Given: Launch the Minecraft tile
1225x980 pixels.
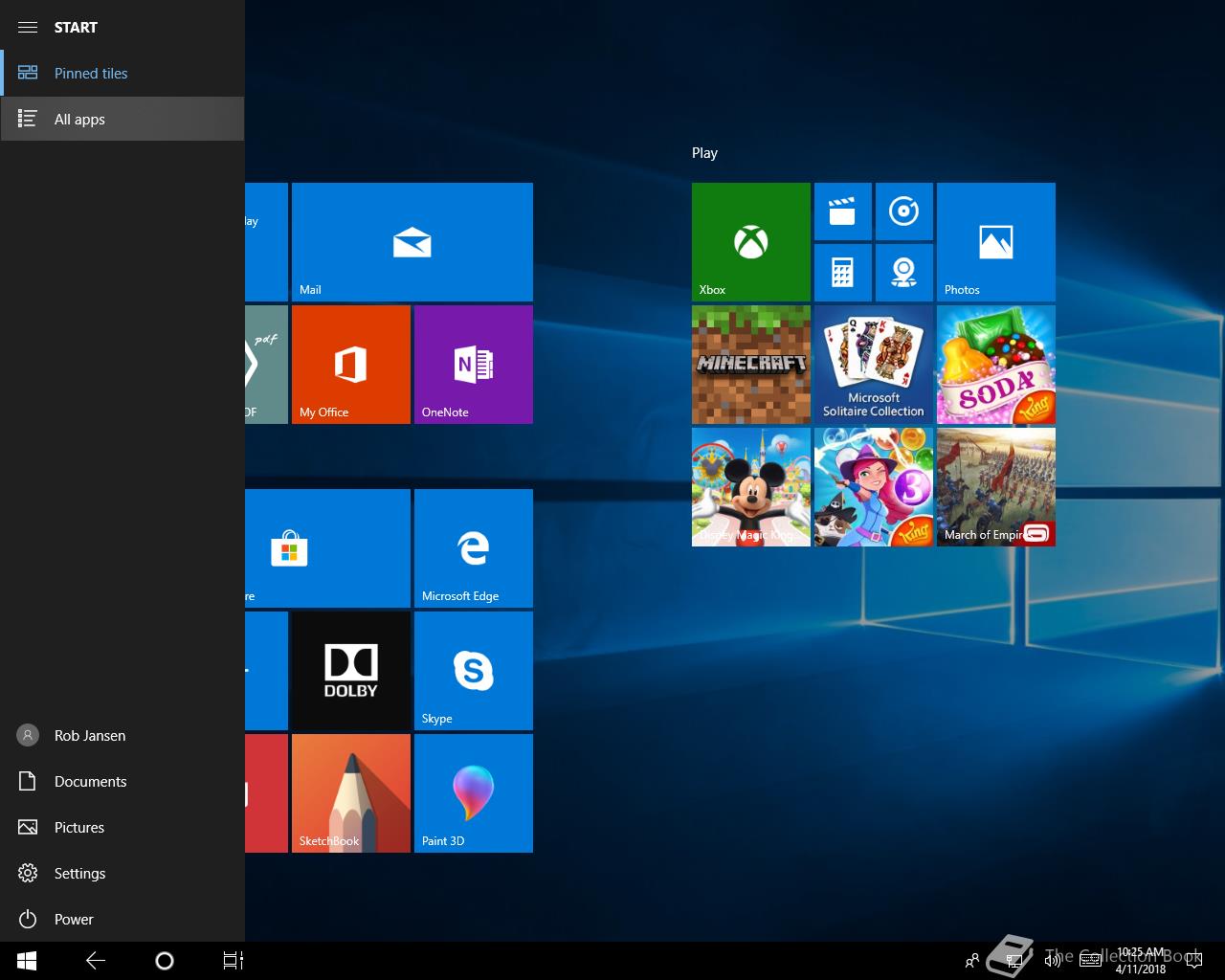Looking at the screenshot, I should pyautogui.click(x=751, y=365).
